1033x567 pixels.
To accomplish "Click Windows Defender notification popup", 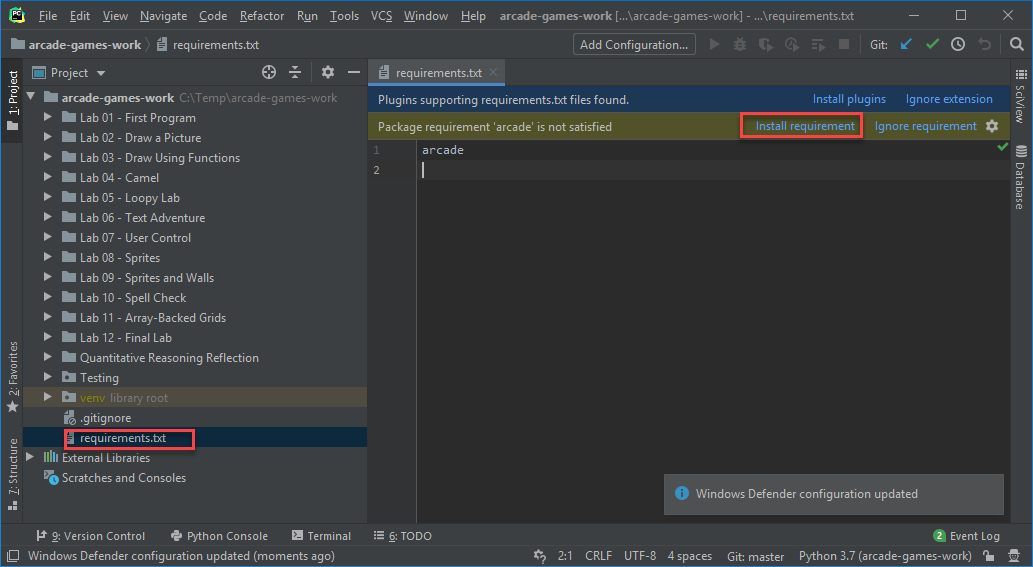I will [833, 494].
